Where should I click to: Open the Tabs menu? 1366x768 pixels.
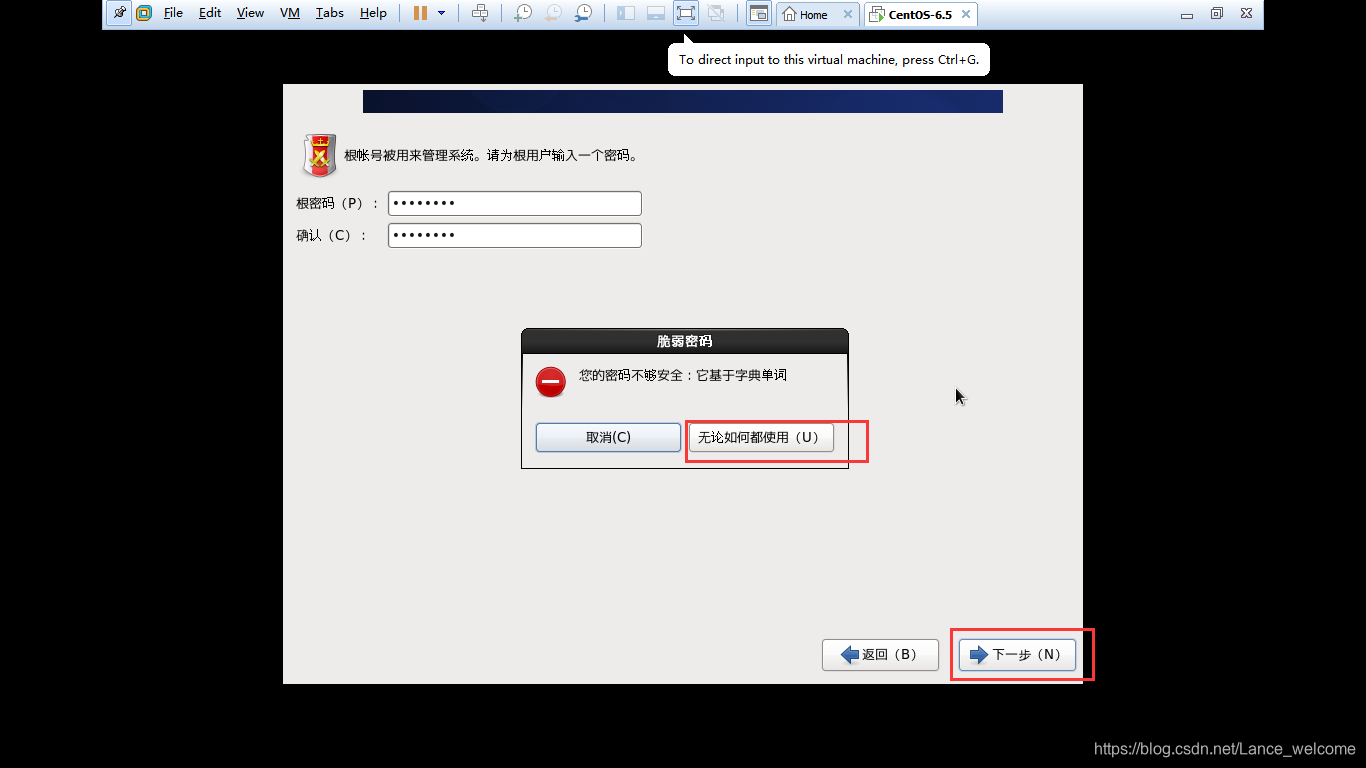point(329,14)
